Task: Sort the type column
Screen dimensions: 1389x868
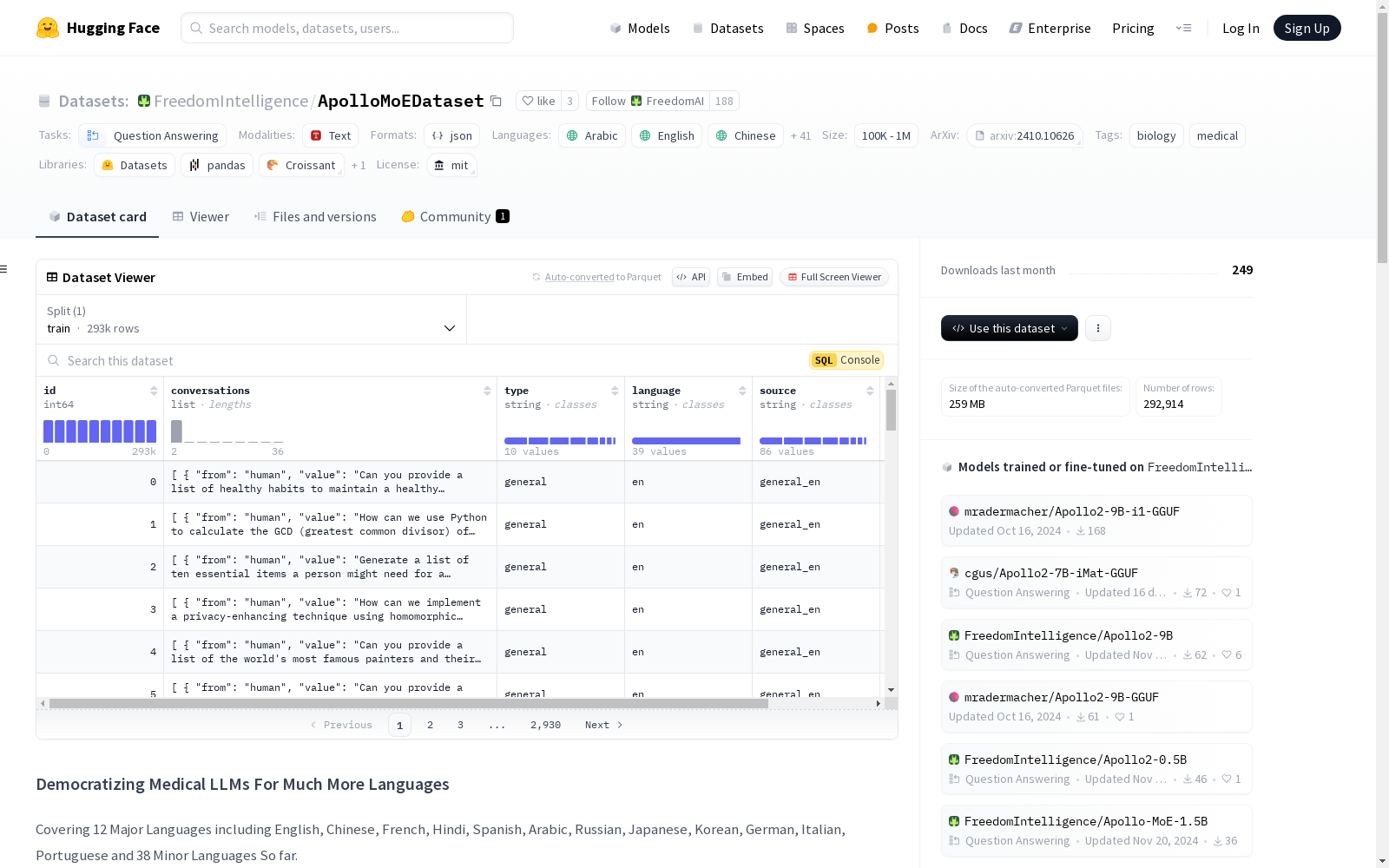Action: click(615, 391)
